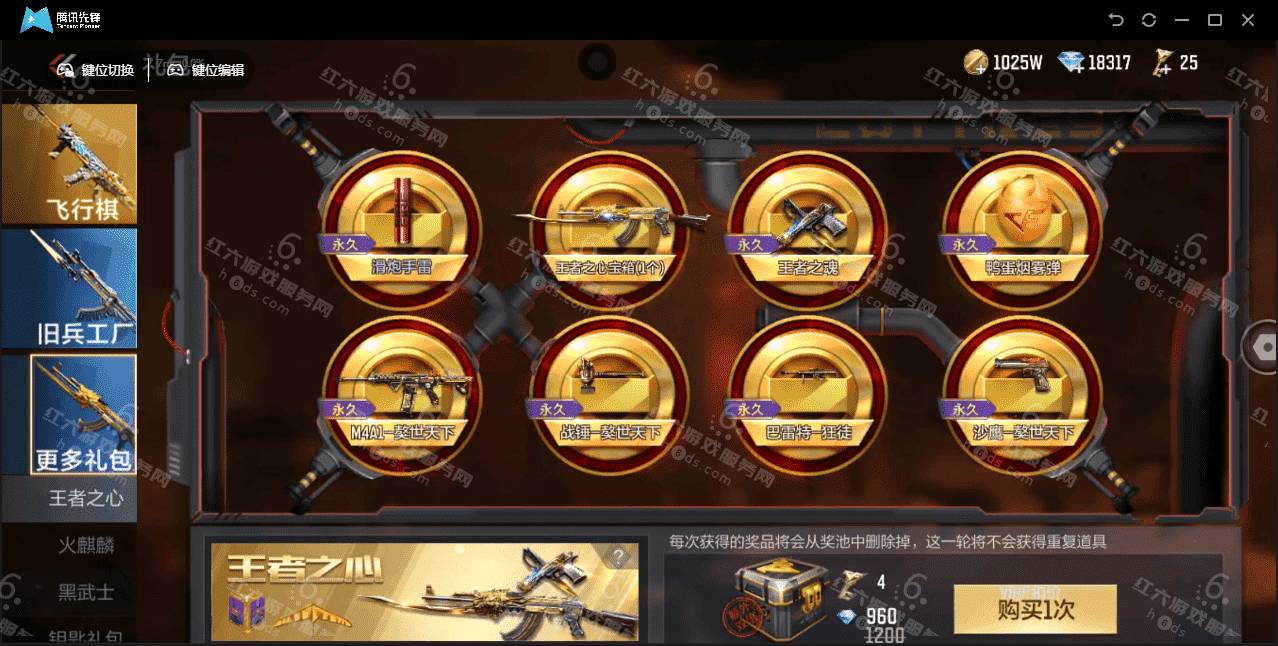The image size is (1278, 646).
Task: Choose the 战锤-獒世天下 reward icon
Action: (x=609, y=395)
